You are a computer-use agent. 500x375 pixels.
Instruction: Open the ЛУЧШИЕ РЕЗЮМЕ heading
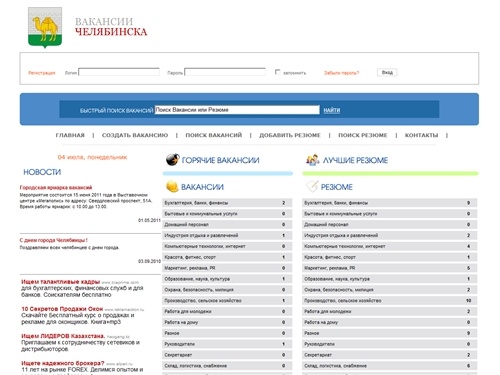[355, 160]
